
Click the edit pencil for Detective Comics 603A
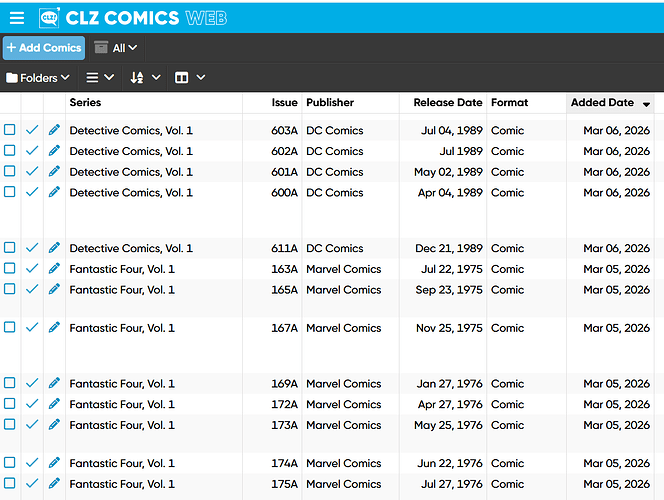click(x=54, y=130)
